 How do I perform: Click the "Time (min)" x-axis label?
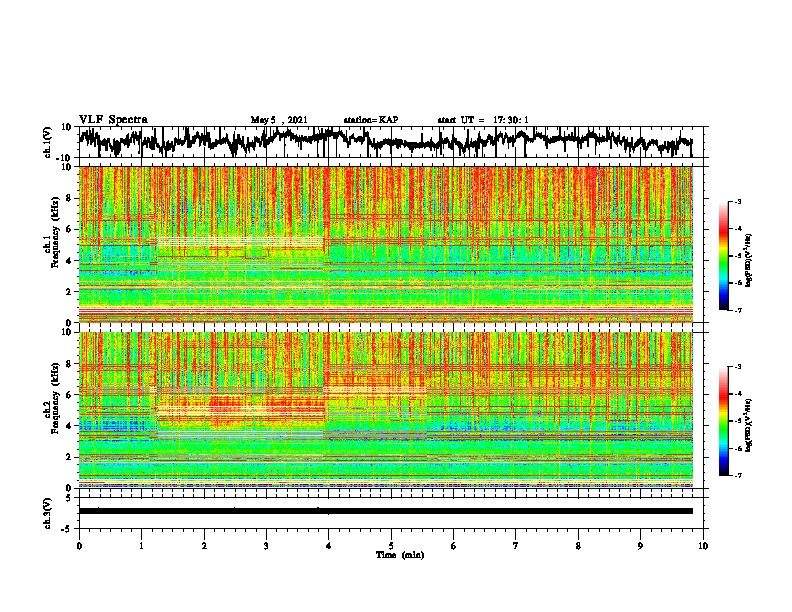[400, 555]
